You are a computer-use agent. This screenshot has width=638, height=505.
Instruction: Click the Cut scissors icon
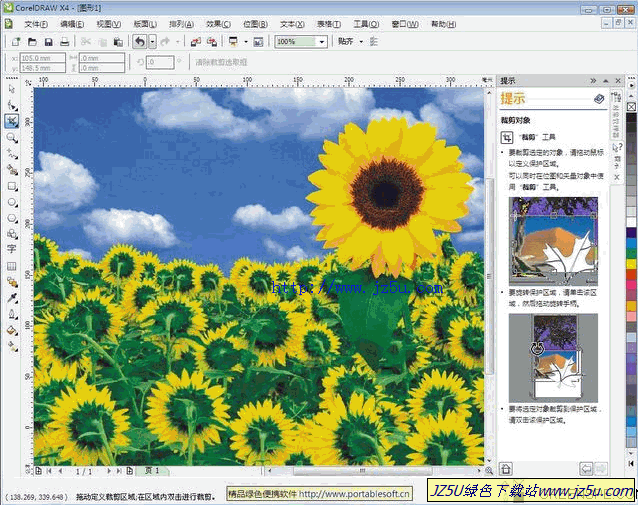86,42
